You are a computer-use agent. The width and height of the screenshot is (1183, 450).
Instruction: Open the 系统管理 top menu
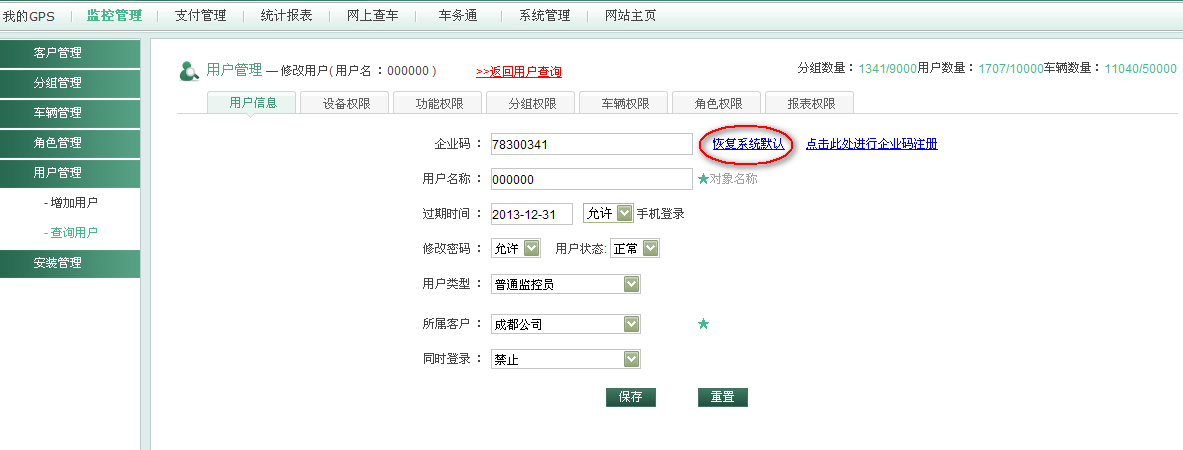click(x=544, y=16)
